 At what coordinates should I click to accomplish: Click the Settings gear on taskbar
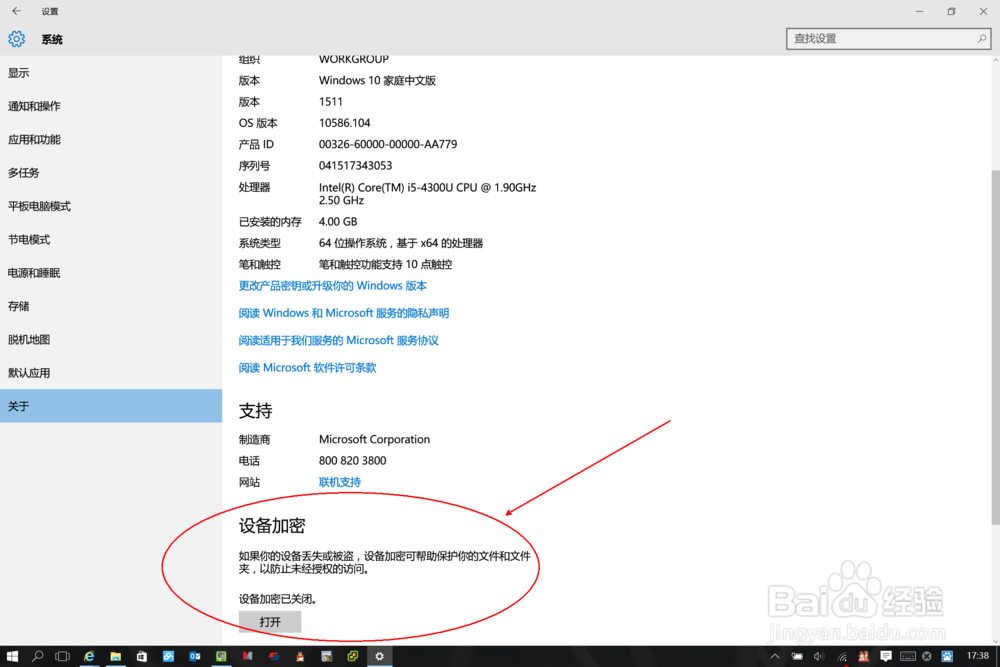point(379,656)
